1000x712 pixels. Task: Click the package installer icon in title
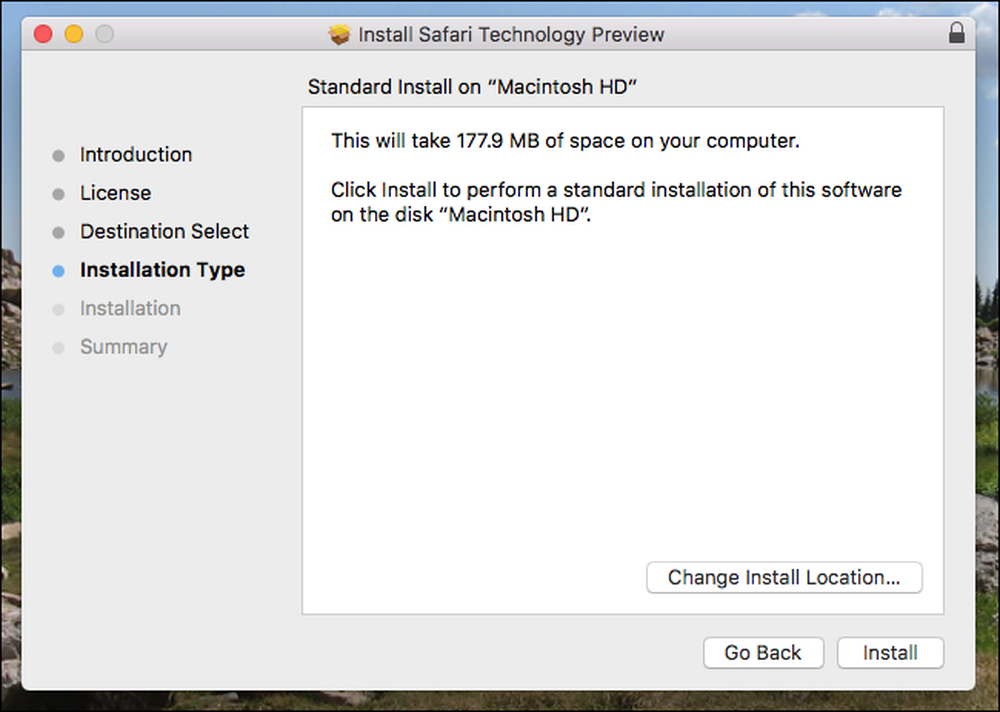tap(339, 34)
